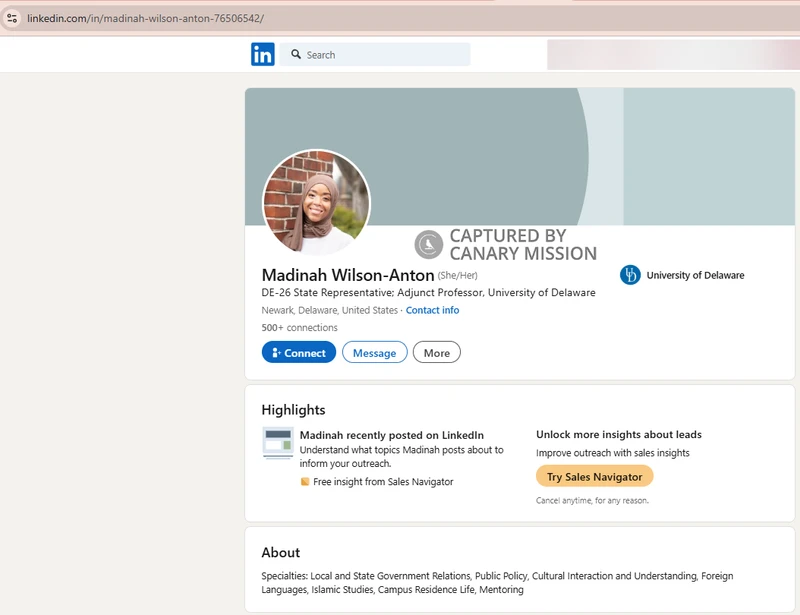Click the posts highlight illustration icon
This screenshot has height=615, width=800.
[278, 443]
